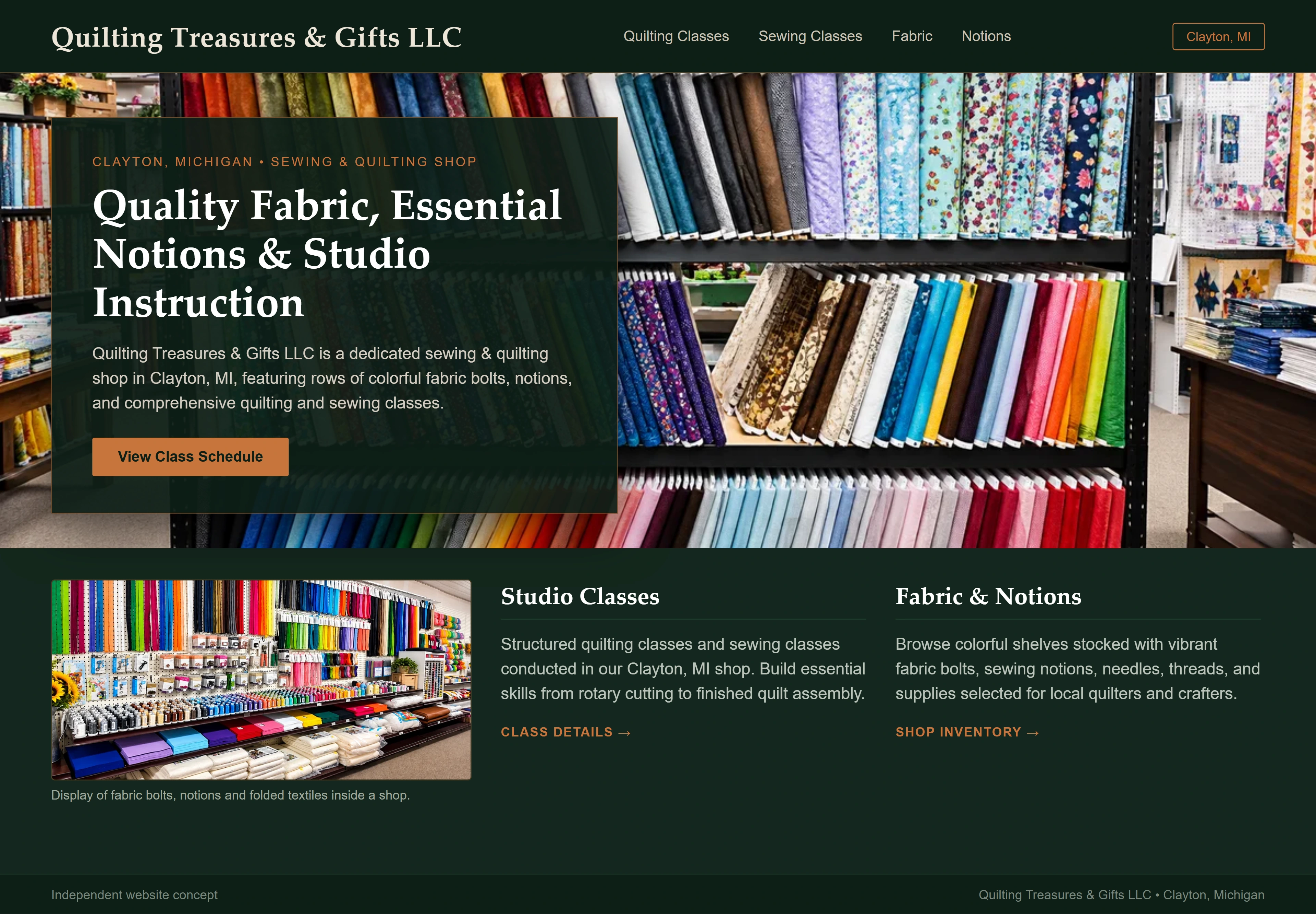Follow the SHOP INVENTORY arrow link

pyautogui.click(x=967, y=732)
